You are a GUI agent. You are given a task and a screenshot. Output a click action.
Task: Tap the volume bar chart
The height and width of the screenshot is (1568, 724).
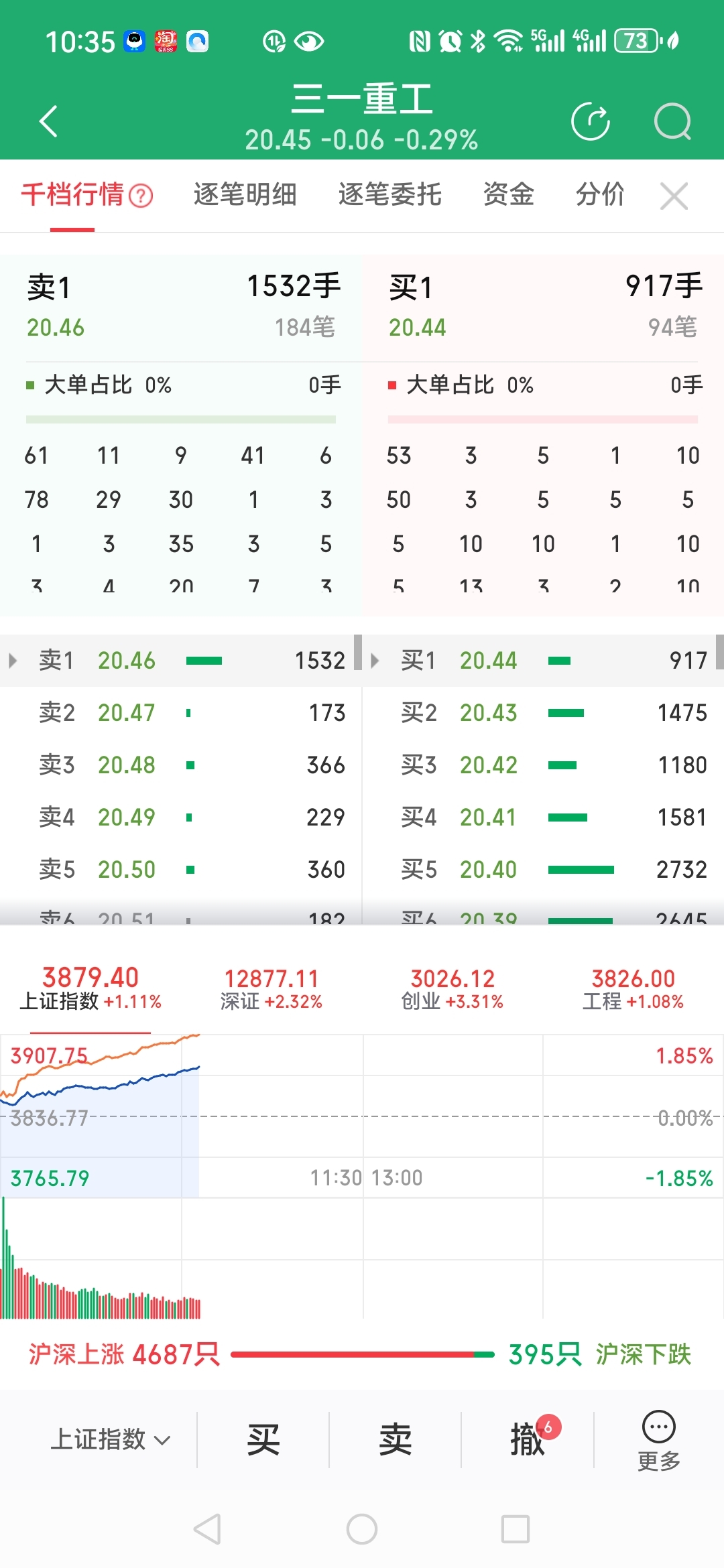(x=362, y=1258)
